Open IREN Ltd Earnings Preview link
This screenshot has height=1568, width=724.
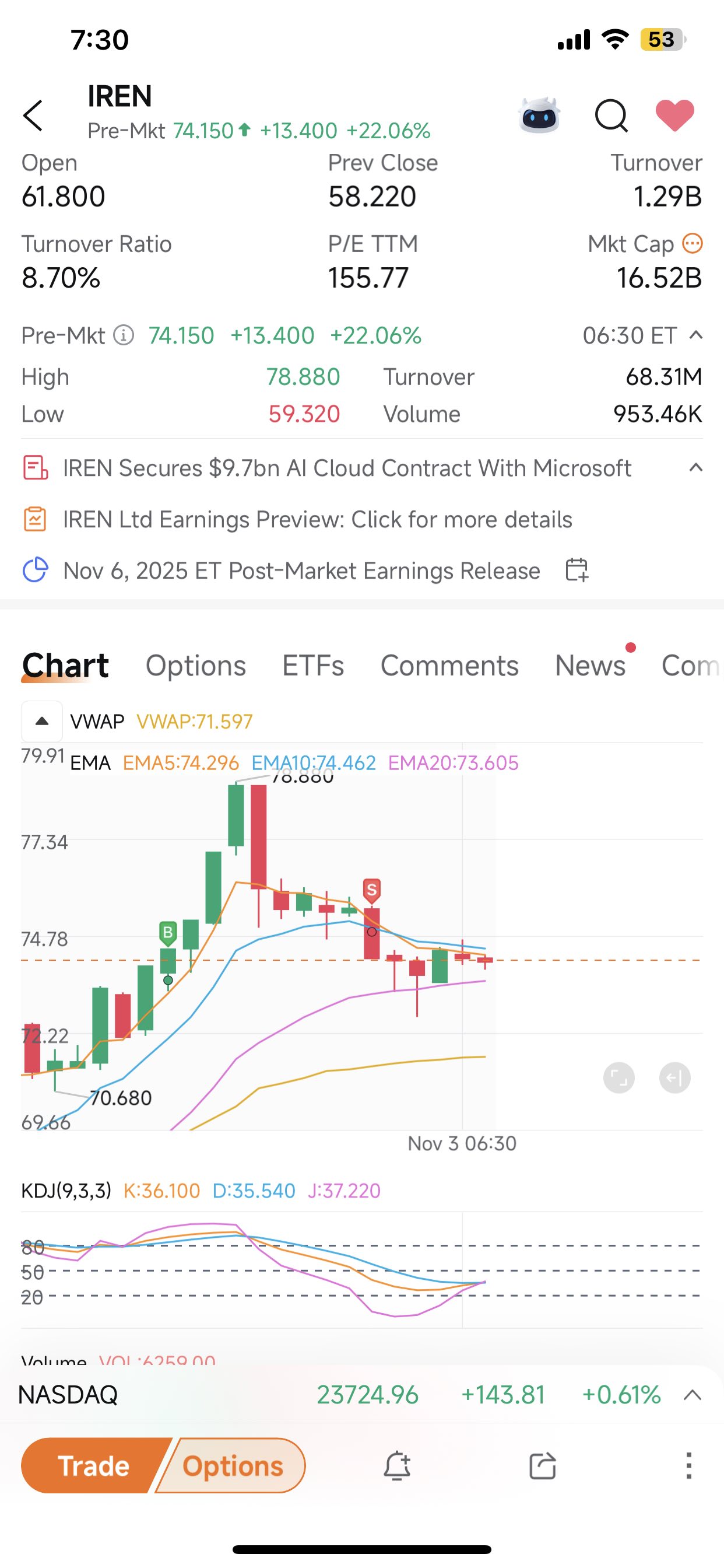318,519
